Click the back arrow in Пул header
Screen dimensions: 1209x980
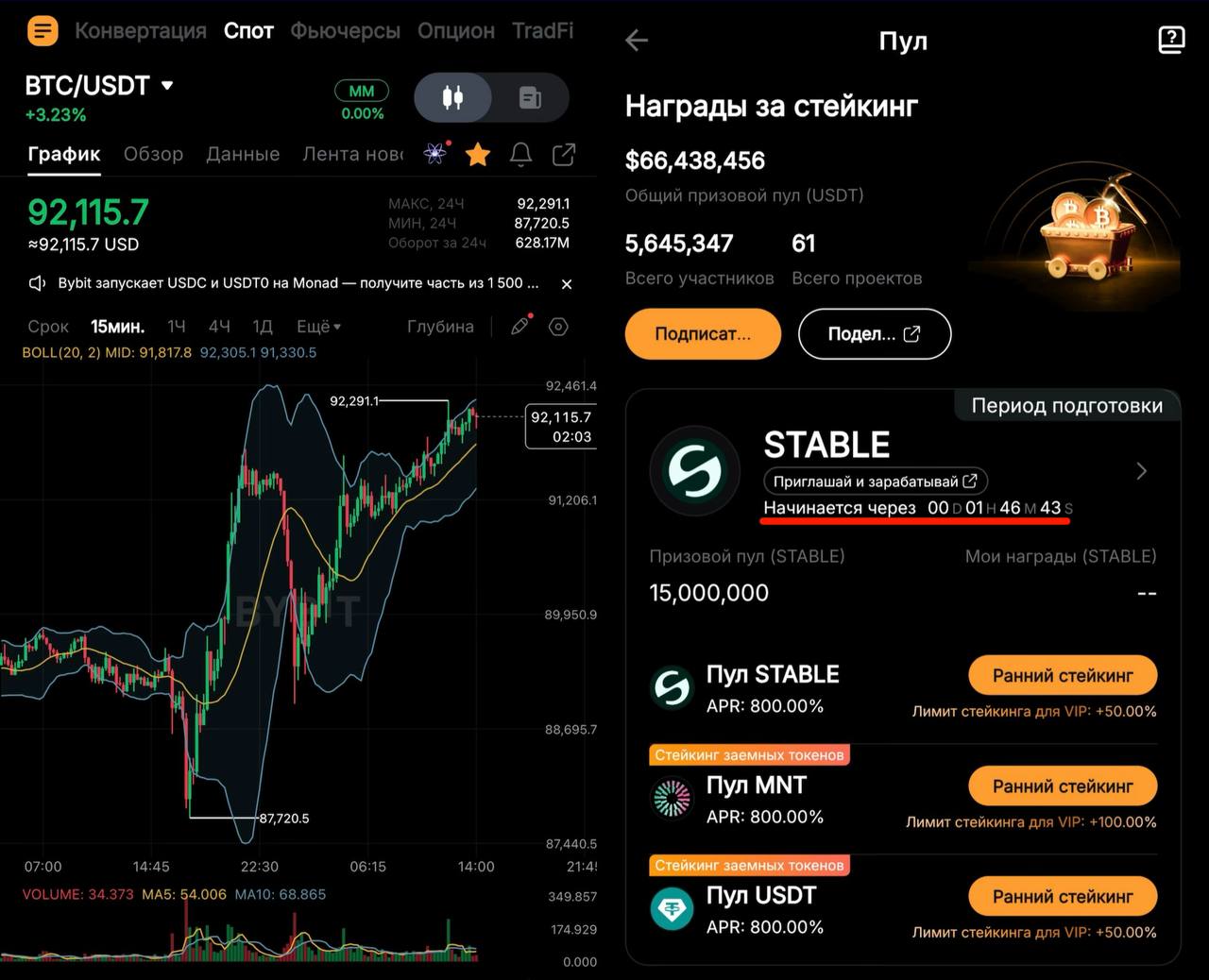click(637, 40)
